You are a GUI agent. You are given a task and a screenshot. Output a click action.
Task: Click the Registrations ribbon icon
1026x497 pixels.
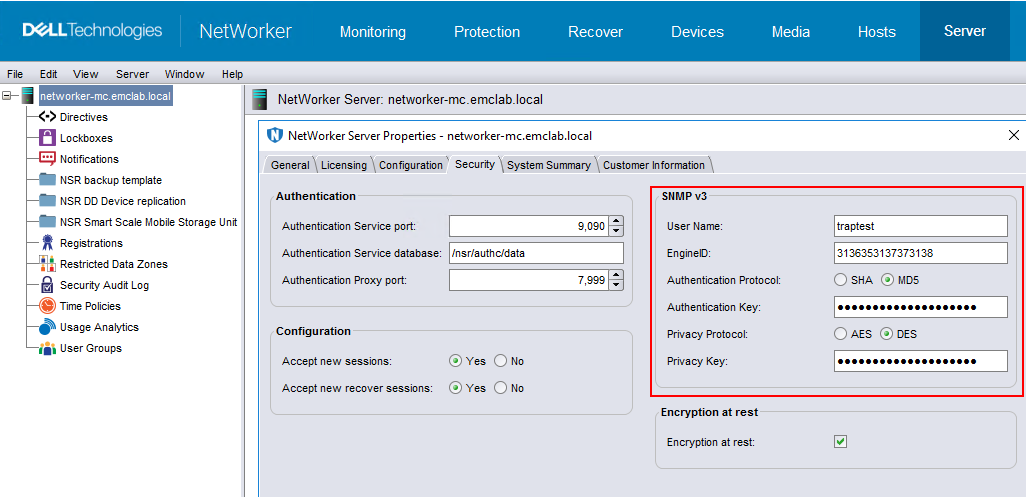[47, 243]
